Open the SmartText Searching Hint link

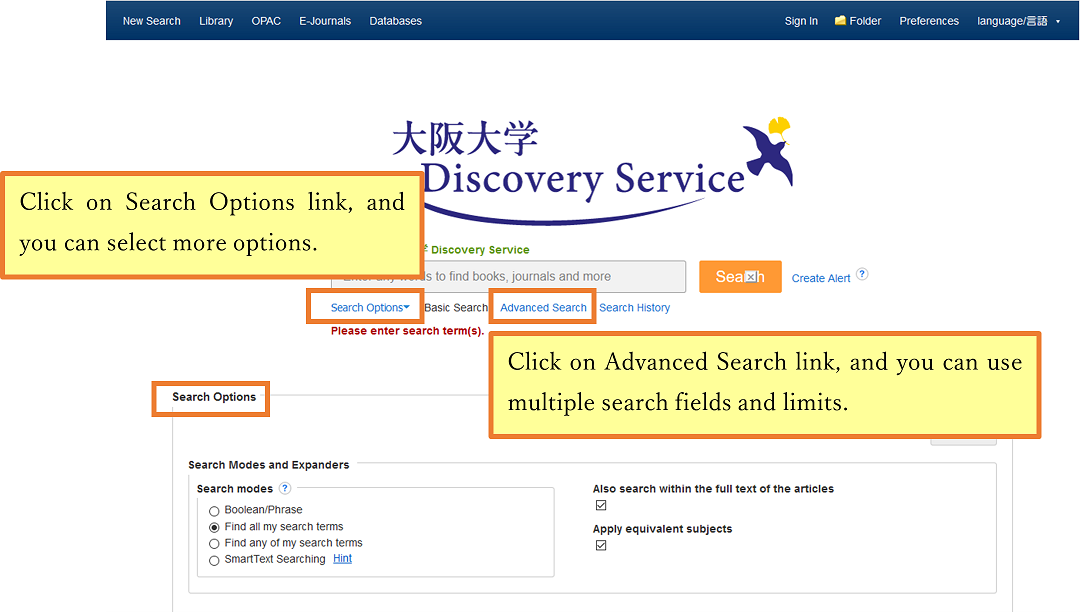click(x=342, y=558)
